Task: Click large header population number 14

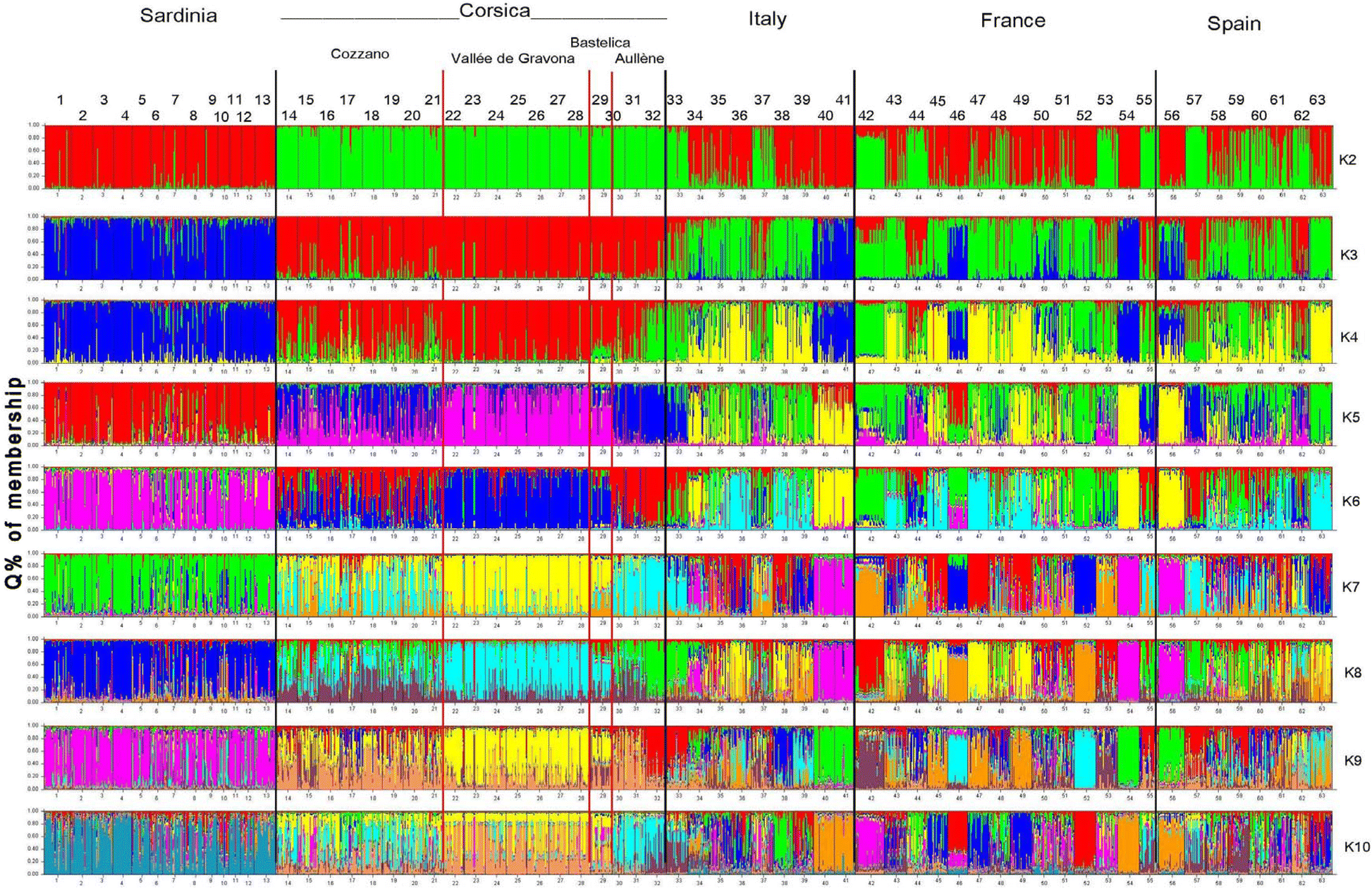Action: coord(289,116)
